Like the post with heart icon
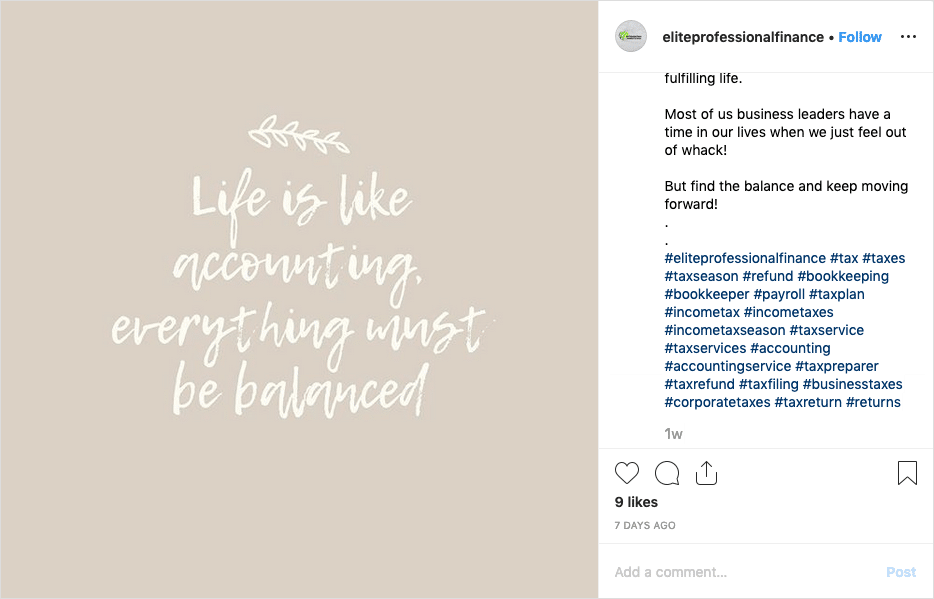The width and height of the screenshot is (934, 599). [x=627, y=473]
